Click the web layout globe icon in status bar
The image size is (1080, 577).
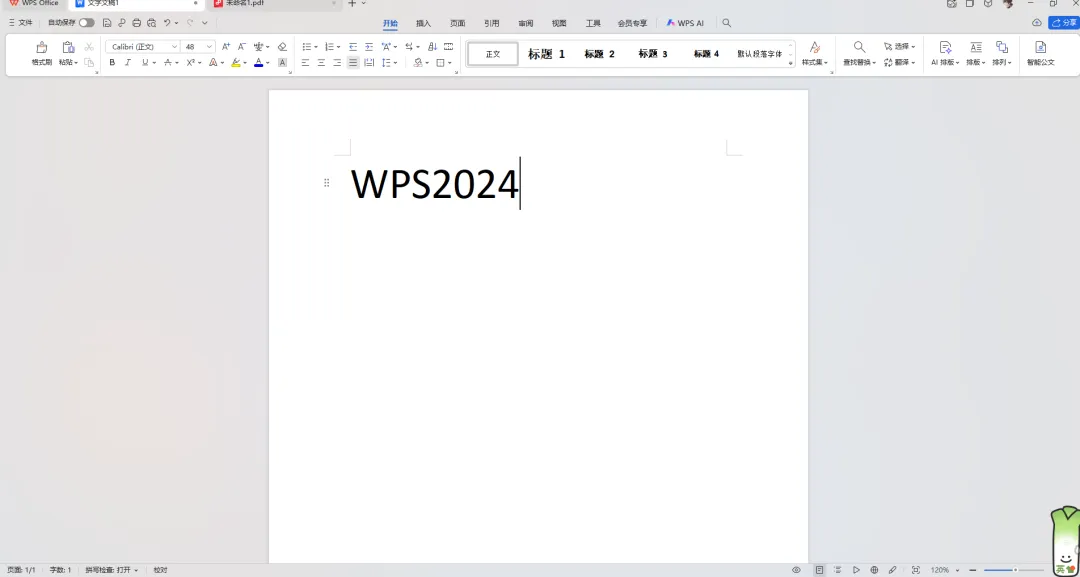click(x=874, y=570)
